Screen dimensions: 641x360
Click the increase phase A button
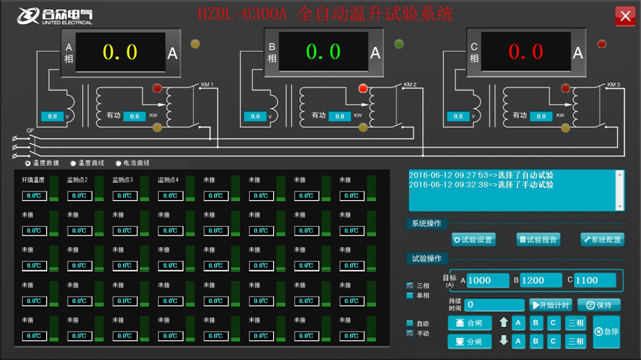click(518, 323)
